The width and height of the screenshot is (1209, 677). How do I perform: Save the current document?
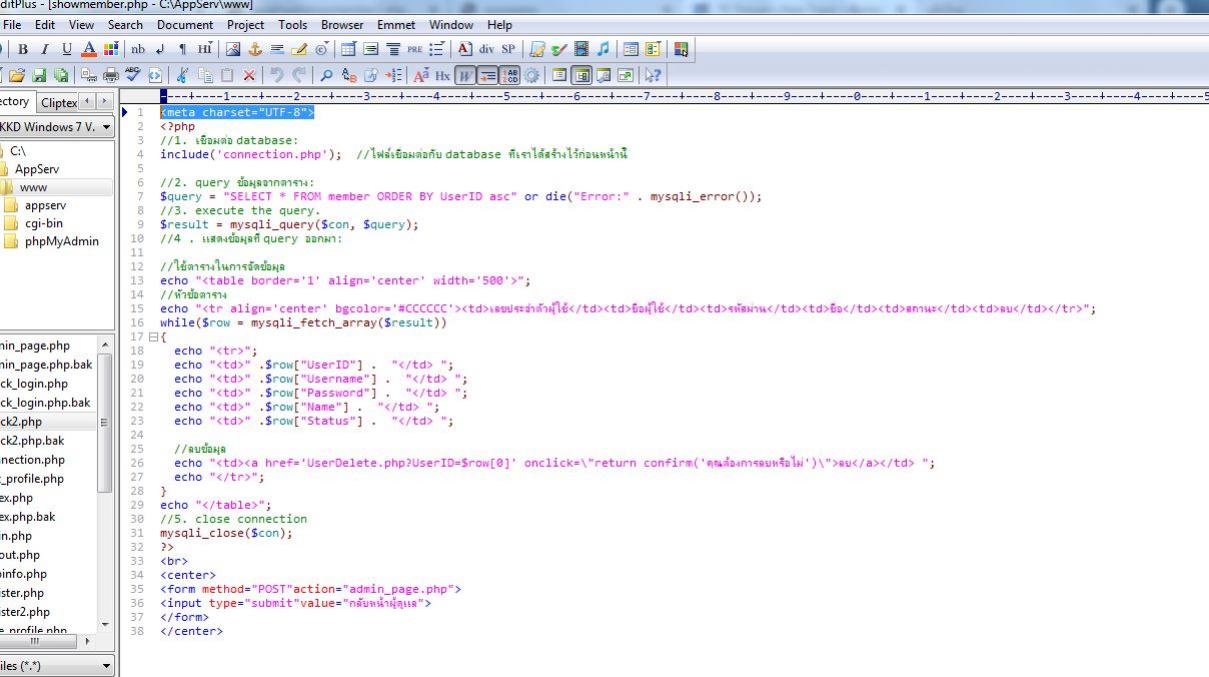pyautogui.click(x=39, y=75)
